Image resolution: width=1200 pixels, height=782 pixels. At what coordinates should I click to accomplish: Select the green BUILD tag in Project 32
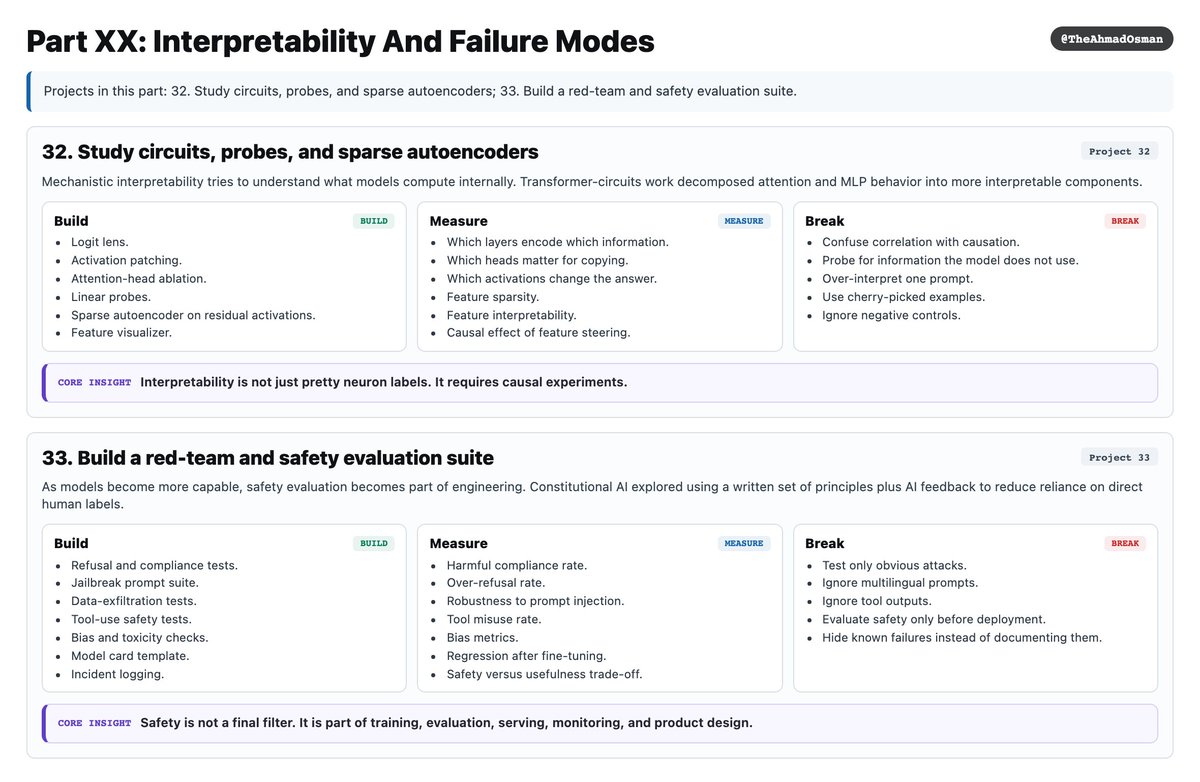tap(374, 221)
